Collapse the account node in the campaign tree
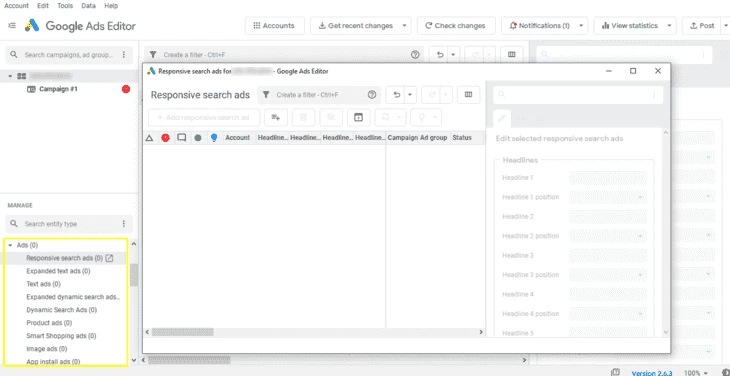 click(x=10, y=76)
